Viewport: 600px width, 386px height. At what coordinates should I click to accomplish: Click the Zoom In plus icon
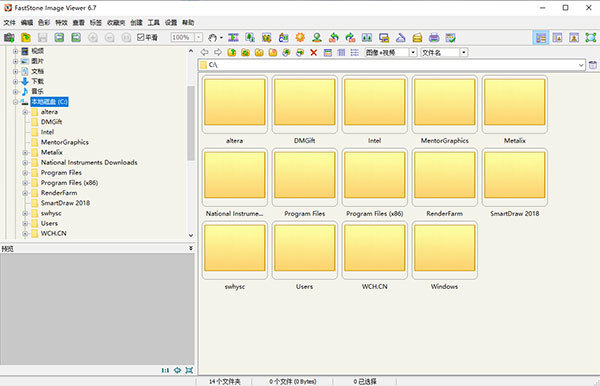[x=93, y=37]
